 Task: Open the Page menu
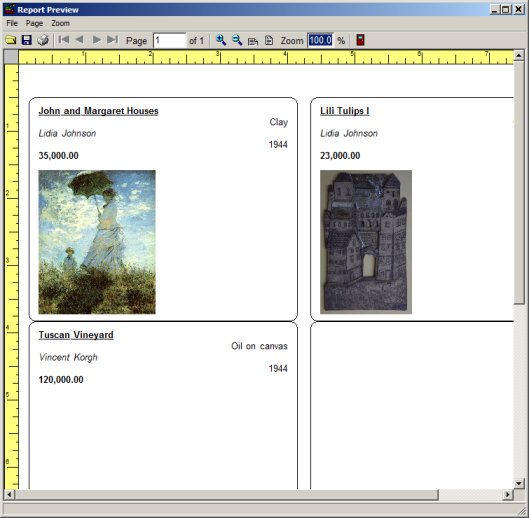coord(34,23)
